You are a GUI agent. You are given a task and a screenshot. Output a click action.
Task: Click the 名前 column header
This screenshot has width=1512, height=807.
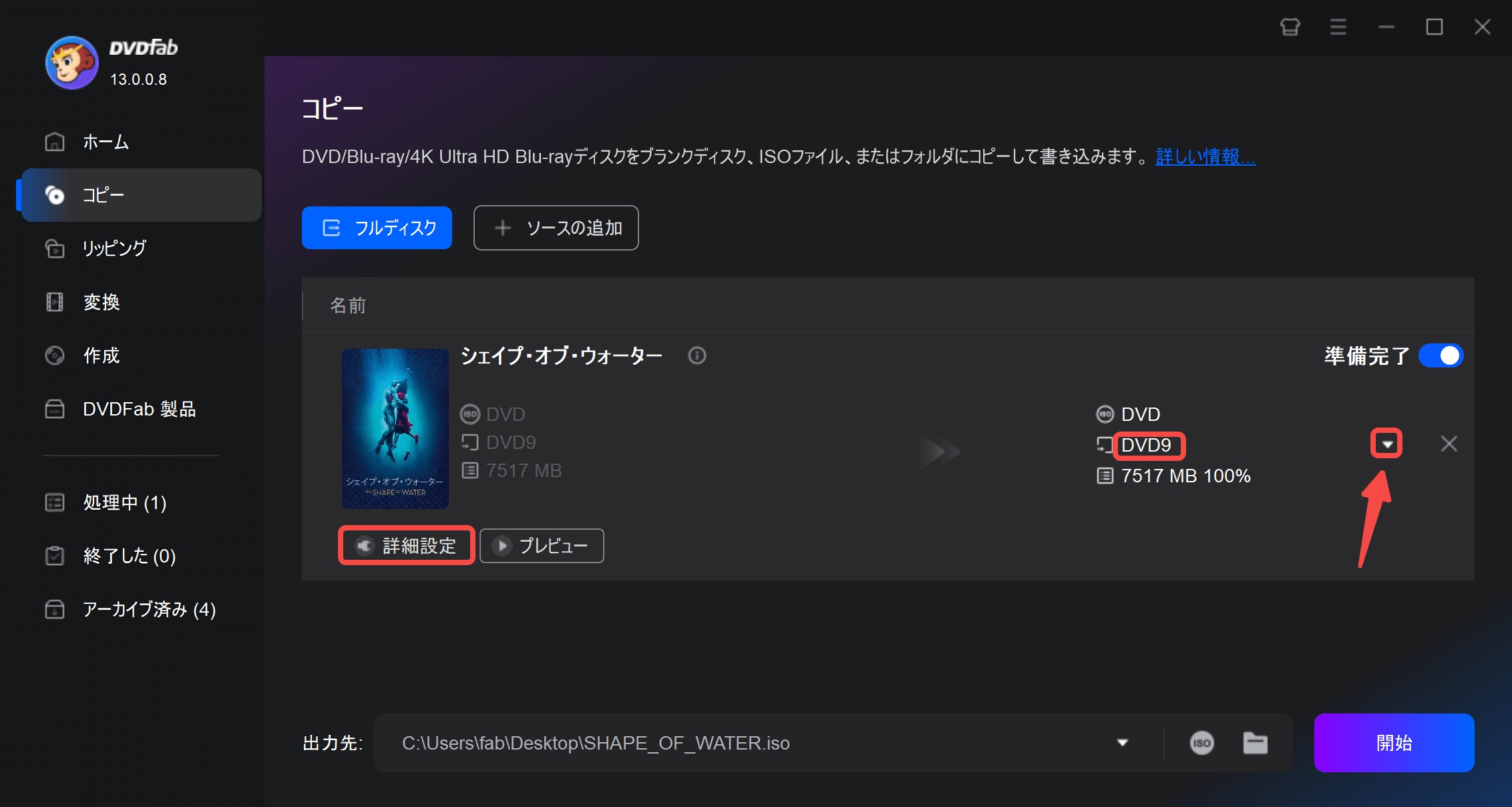coord(348,305)
